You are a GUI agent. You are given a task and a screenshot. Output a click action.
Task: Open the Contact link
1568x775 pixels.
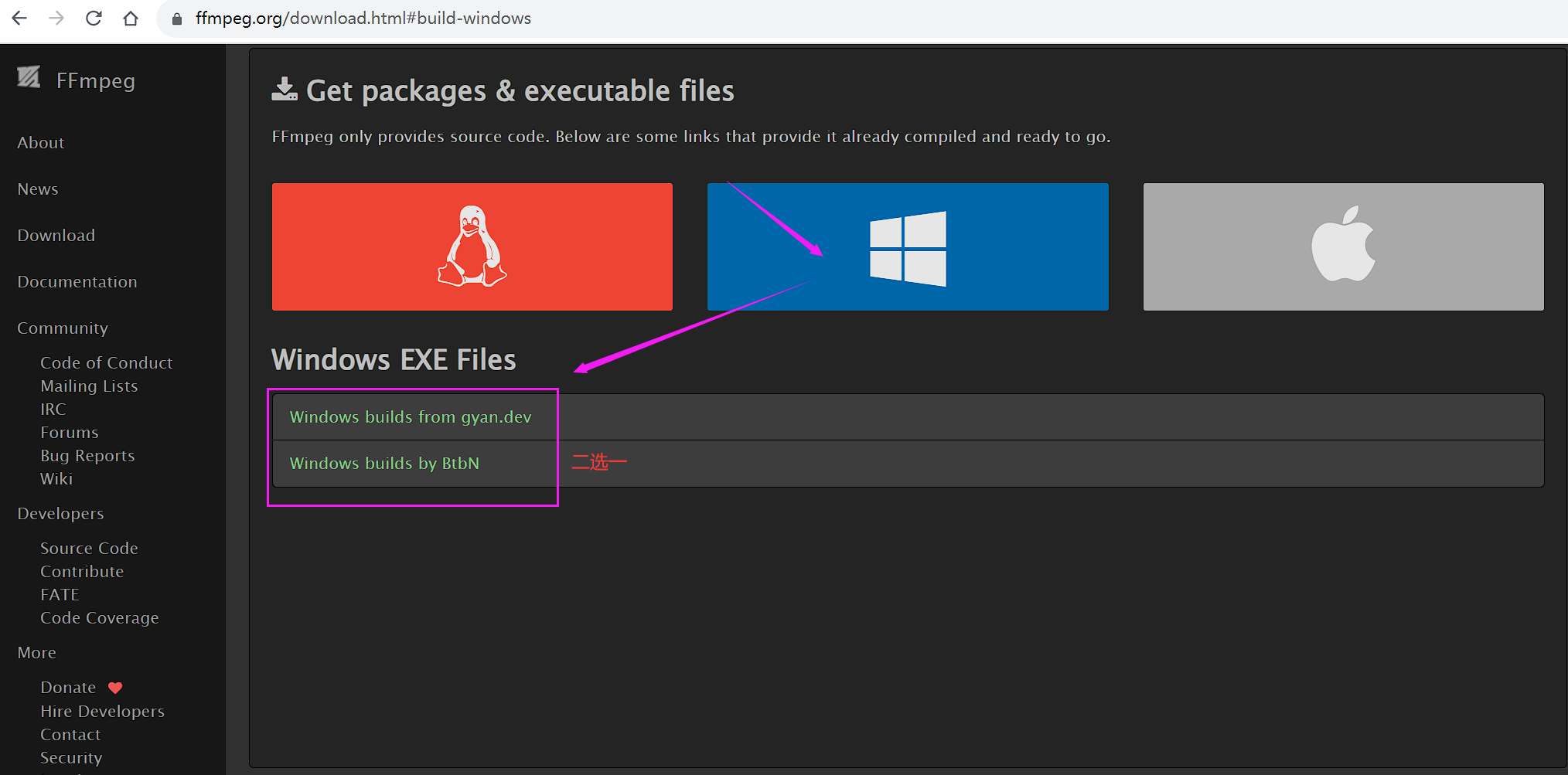(x=70, y=735)
